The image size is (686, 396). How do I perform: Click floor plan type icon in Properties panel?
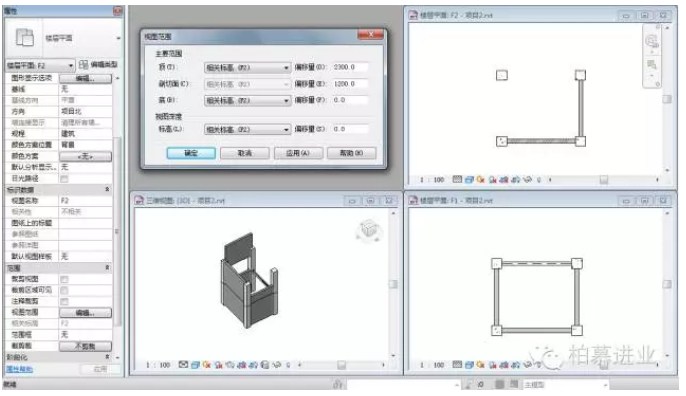pyautogui.click(x=24, y=37)
